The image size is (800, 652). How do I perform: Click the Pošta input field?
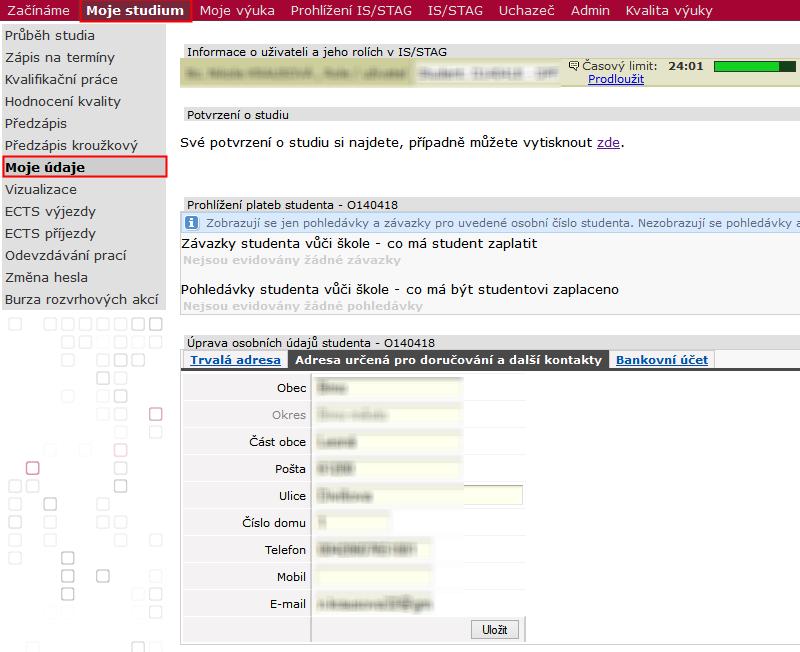389,469
